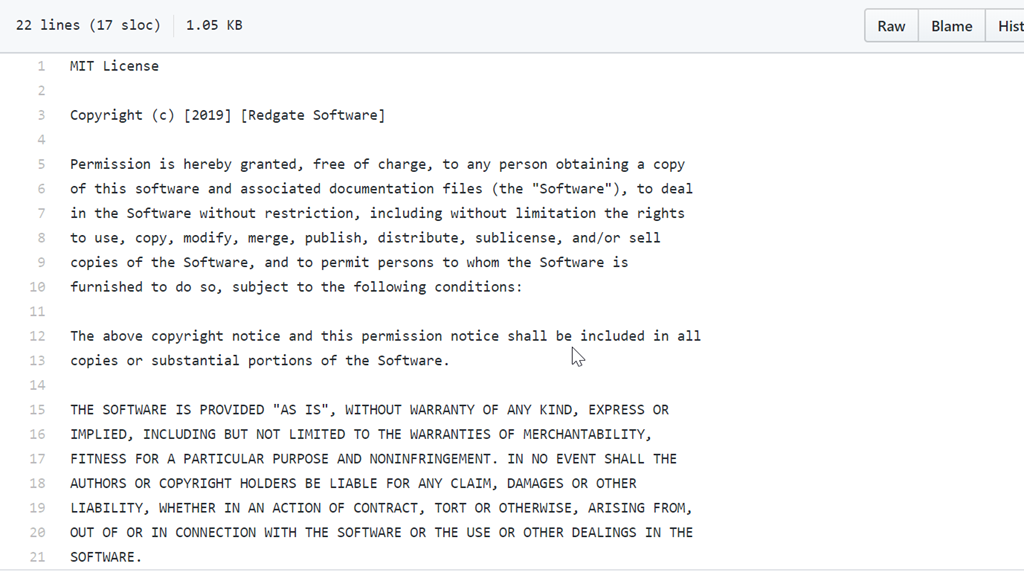Select line number 10
Viewport: 1024px width, 581px height.
(38, 287)
